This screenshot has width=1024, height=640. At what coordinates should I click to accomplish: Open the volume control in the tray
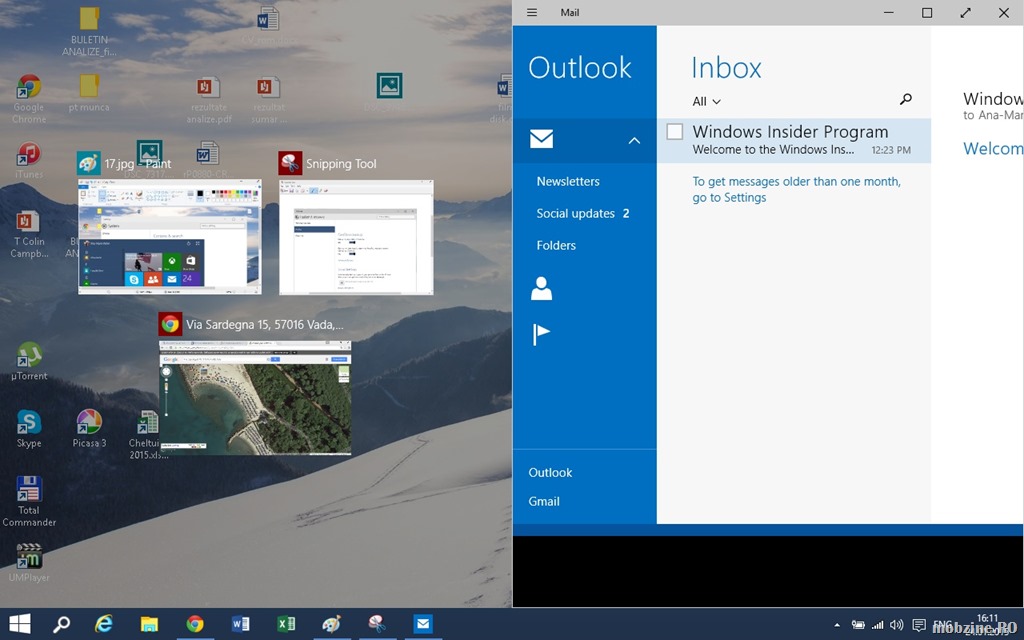coord(897,625)
